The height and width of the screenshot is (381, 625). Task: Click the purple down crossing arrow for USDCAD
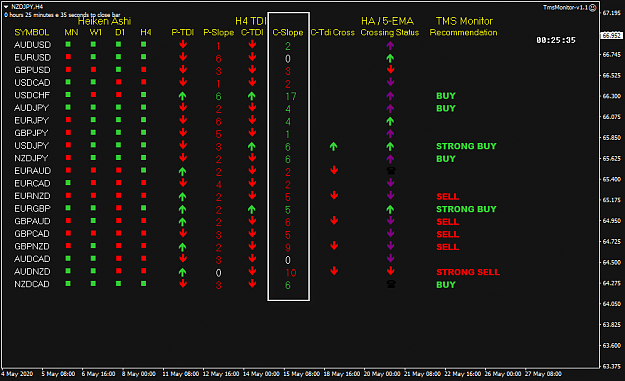tap(390, 82)
